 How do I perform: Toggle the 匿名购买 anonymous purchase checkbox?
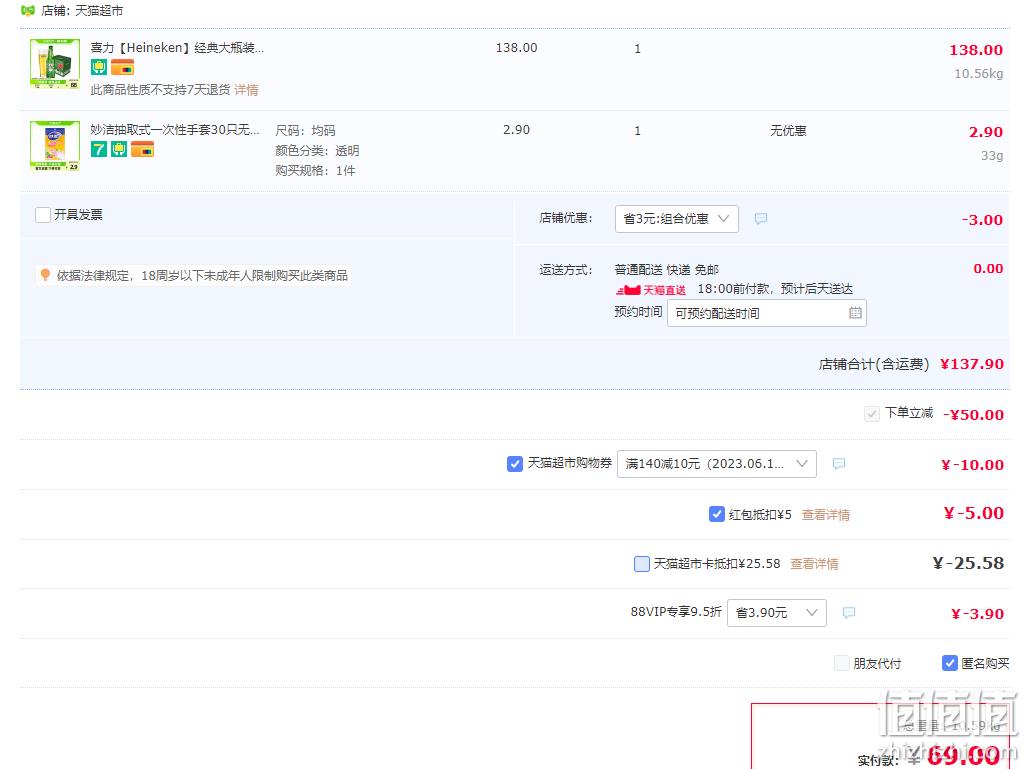tap(950, 663)
